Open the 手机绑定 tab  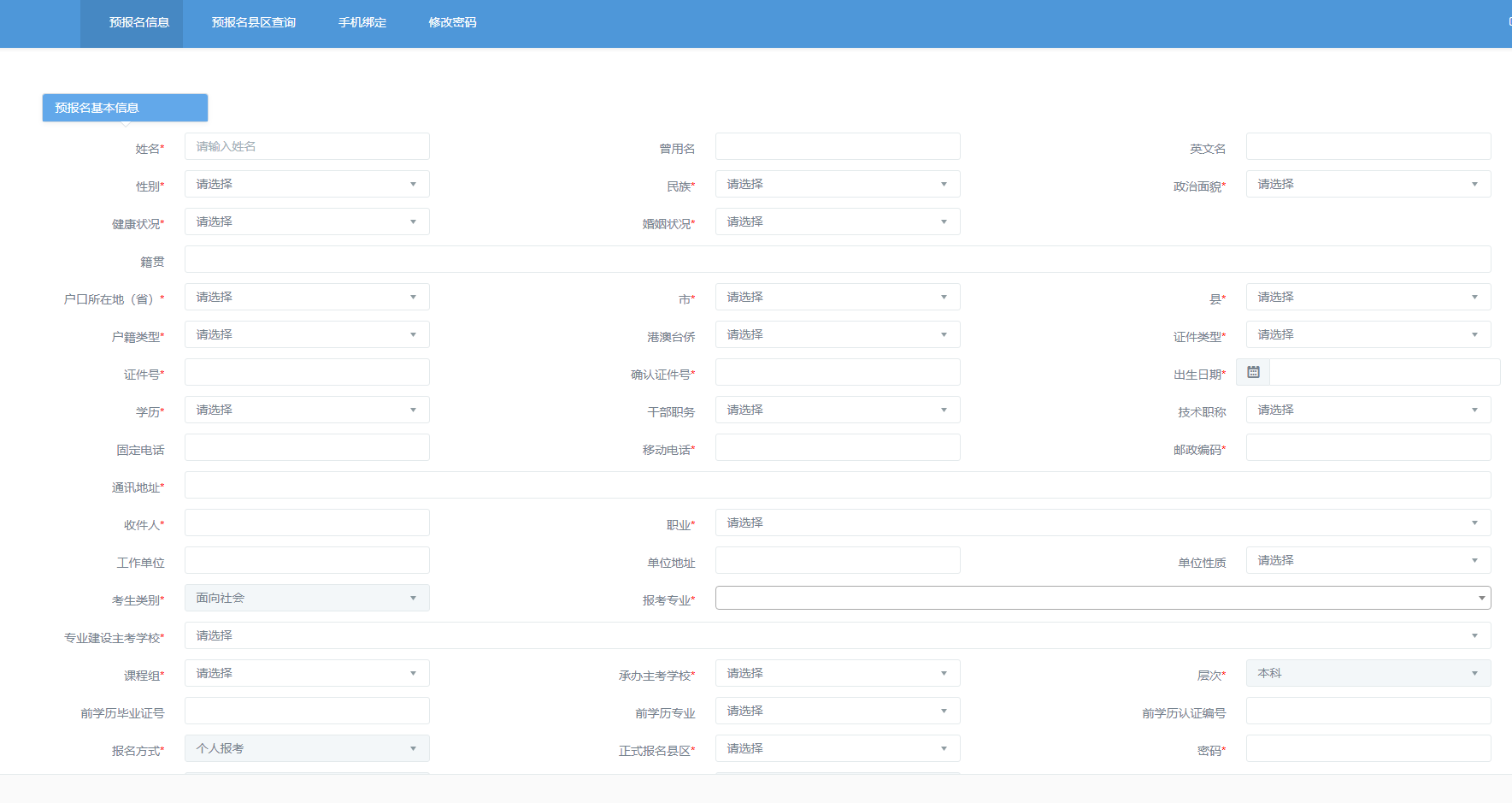(x=362, y=22)
